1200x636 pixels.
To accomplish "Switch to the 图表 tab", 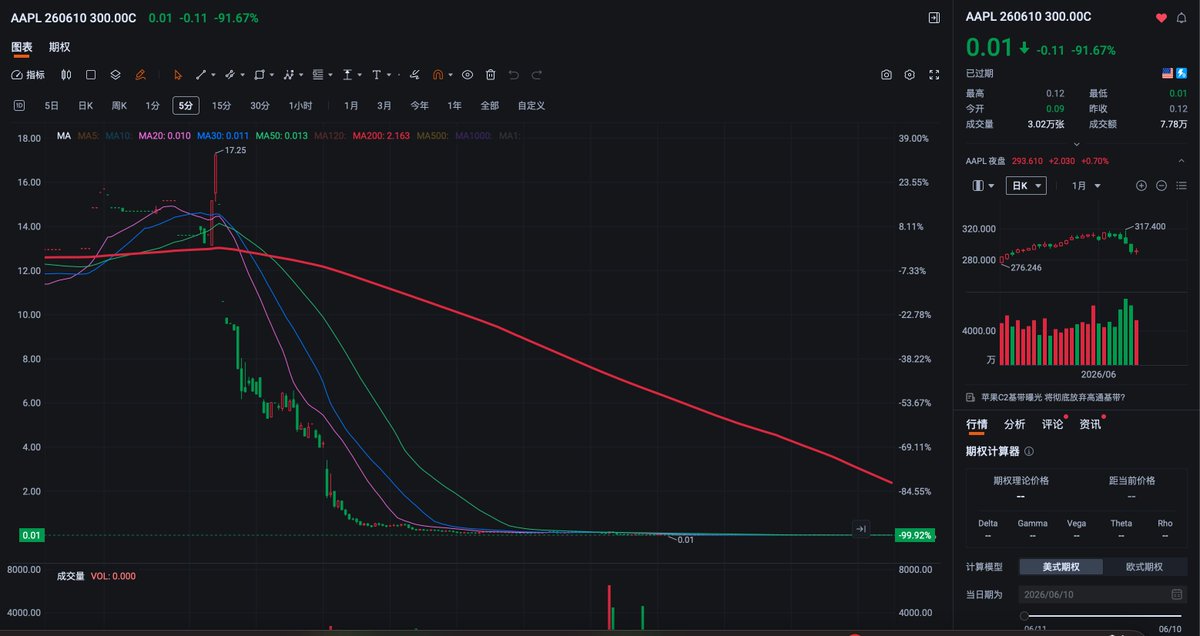I will pos(22,46).
